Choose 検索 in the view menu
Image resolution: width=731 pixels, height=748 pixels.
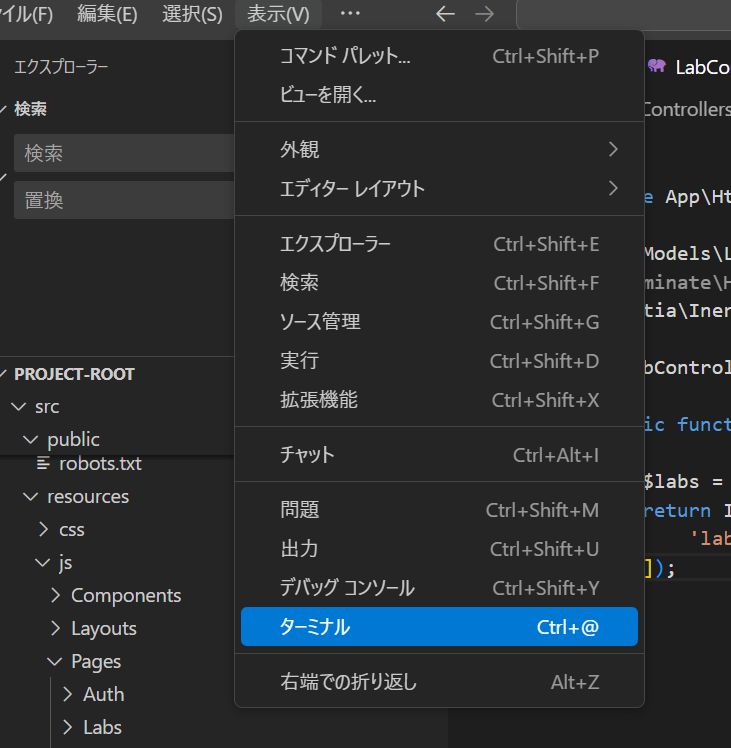[439, 283]
